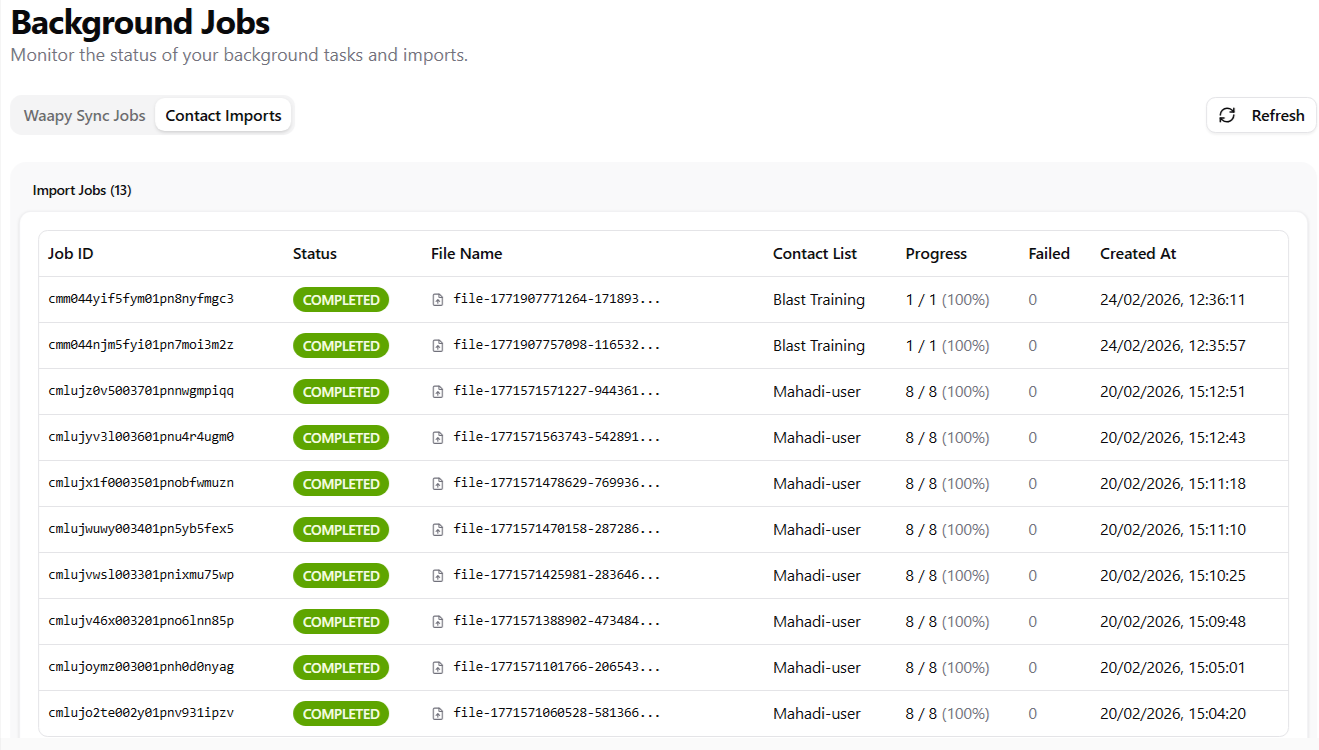
Task: Click the file icon beside file-1771907757098
Action: coord(438,346)
